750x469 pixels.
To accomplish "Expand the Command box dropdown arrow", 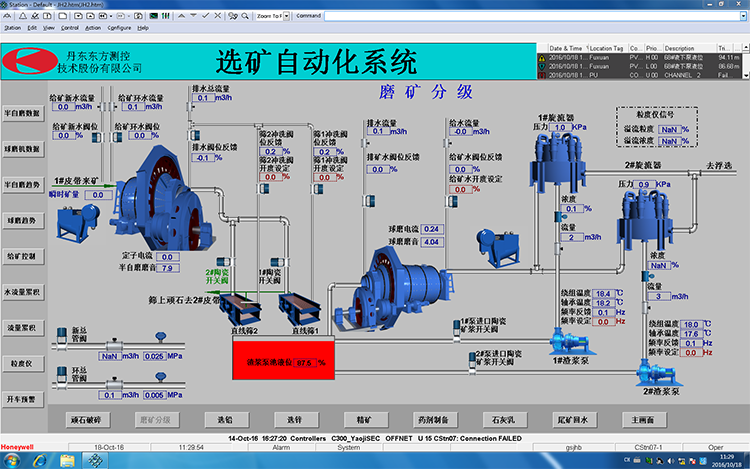I will click(x=743, y=16).
